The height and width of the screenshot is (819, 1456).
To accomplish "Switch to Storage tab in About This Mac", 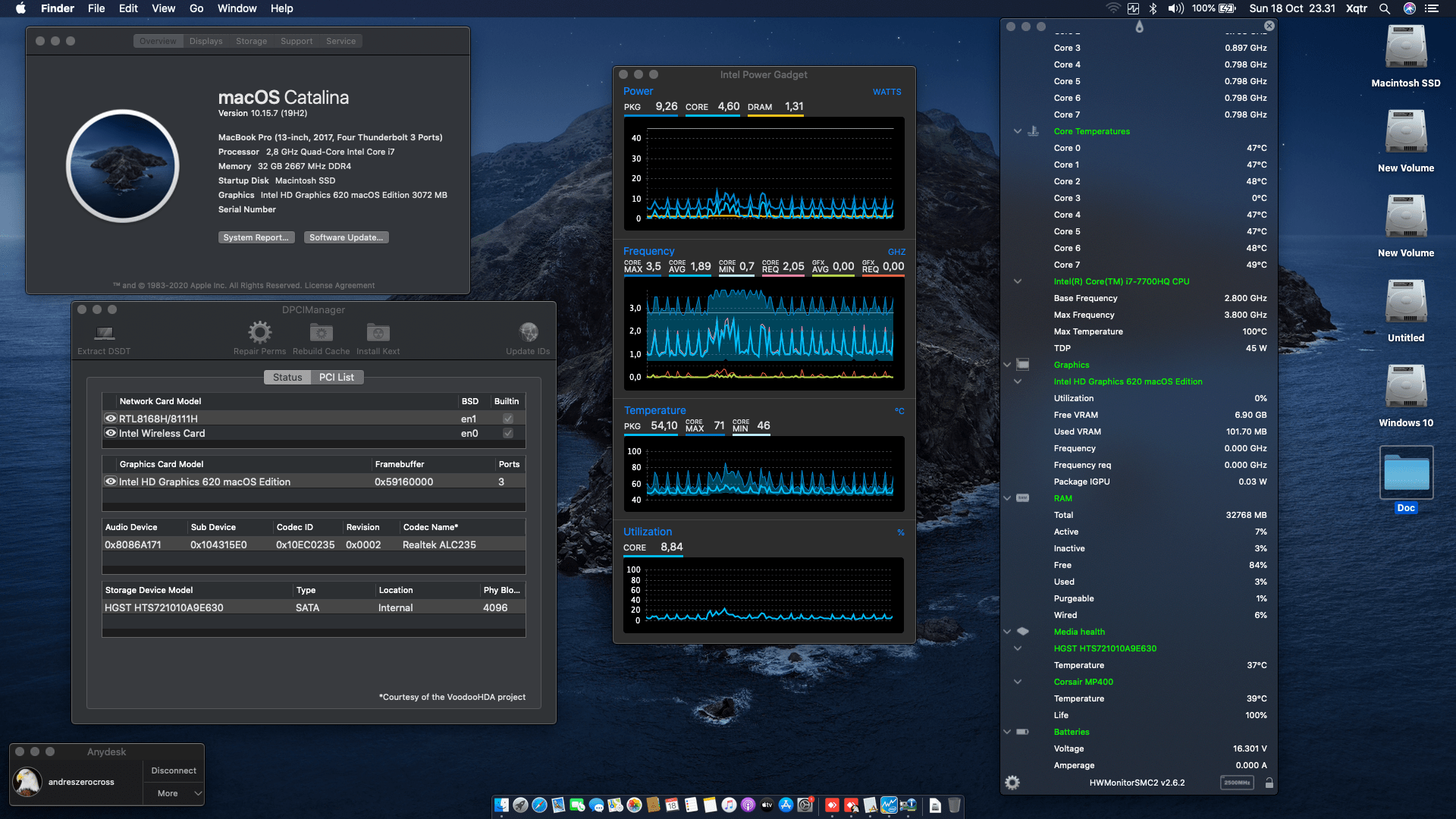I will 251,41.
